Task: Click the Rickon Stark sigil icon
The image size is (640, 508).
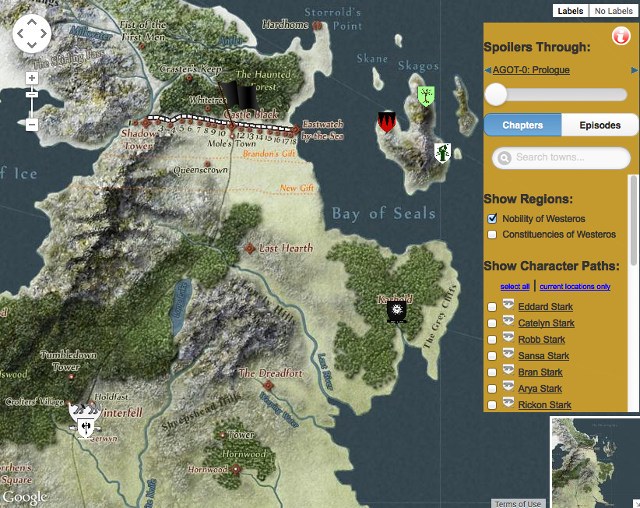Action: (508, 402)
